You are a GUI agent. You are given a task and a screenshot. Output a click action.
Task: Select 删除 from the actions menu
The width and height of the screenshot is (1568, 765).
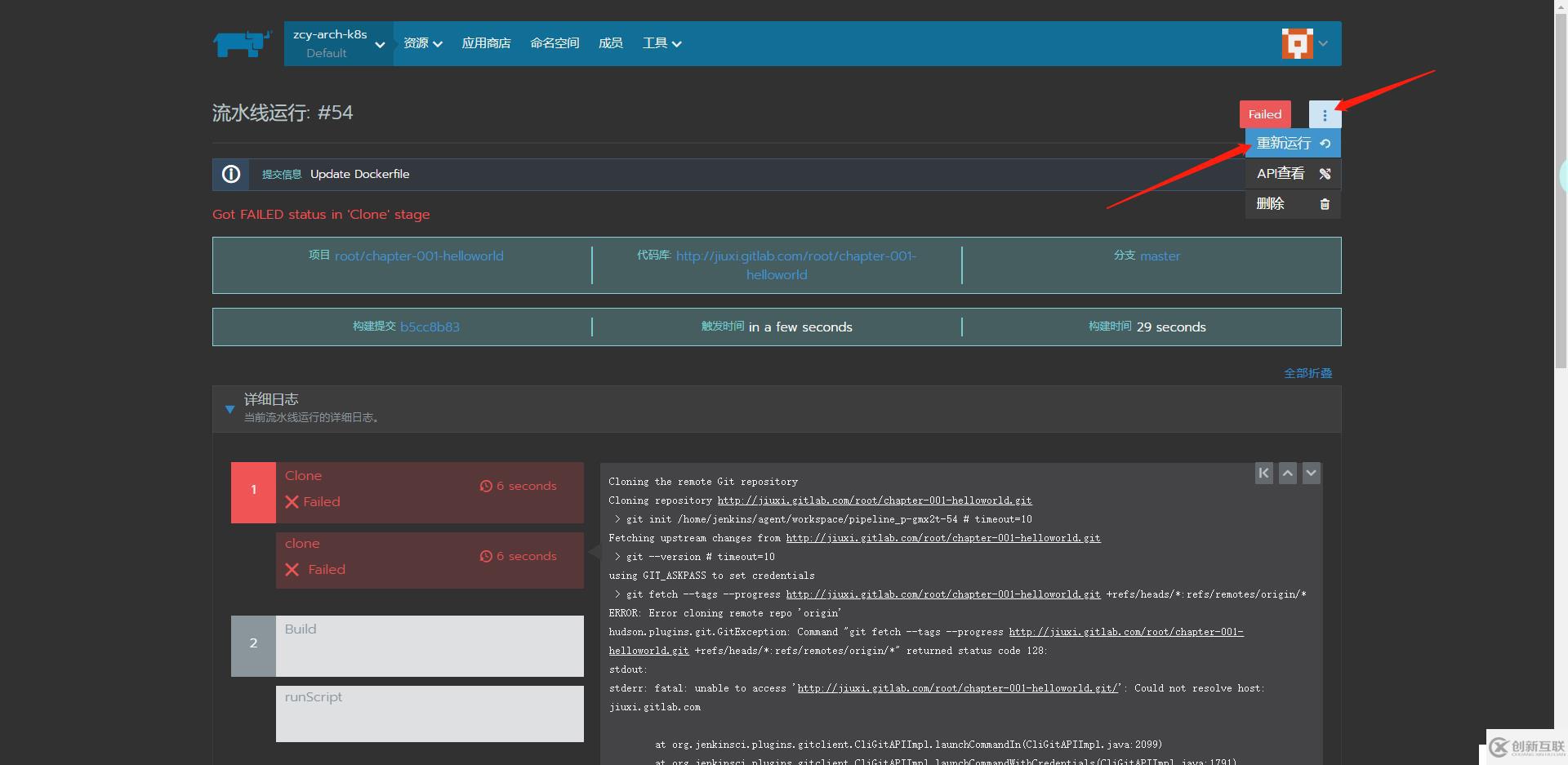click(x=1293, y=203)
